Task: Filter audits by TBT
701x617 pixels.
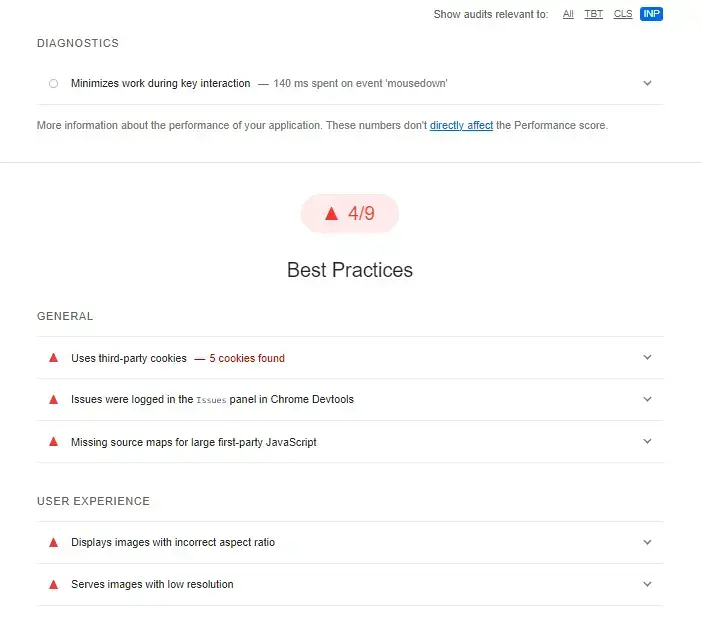Action: coord(594,14)
